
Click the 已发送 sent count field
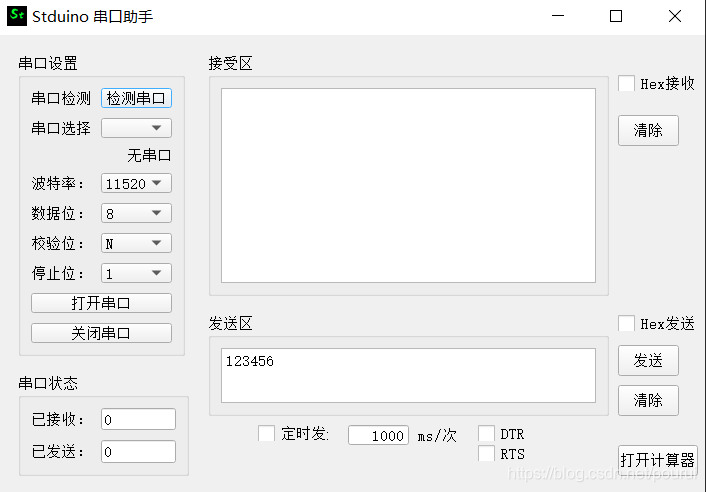tap(139, 451)
